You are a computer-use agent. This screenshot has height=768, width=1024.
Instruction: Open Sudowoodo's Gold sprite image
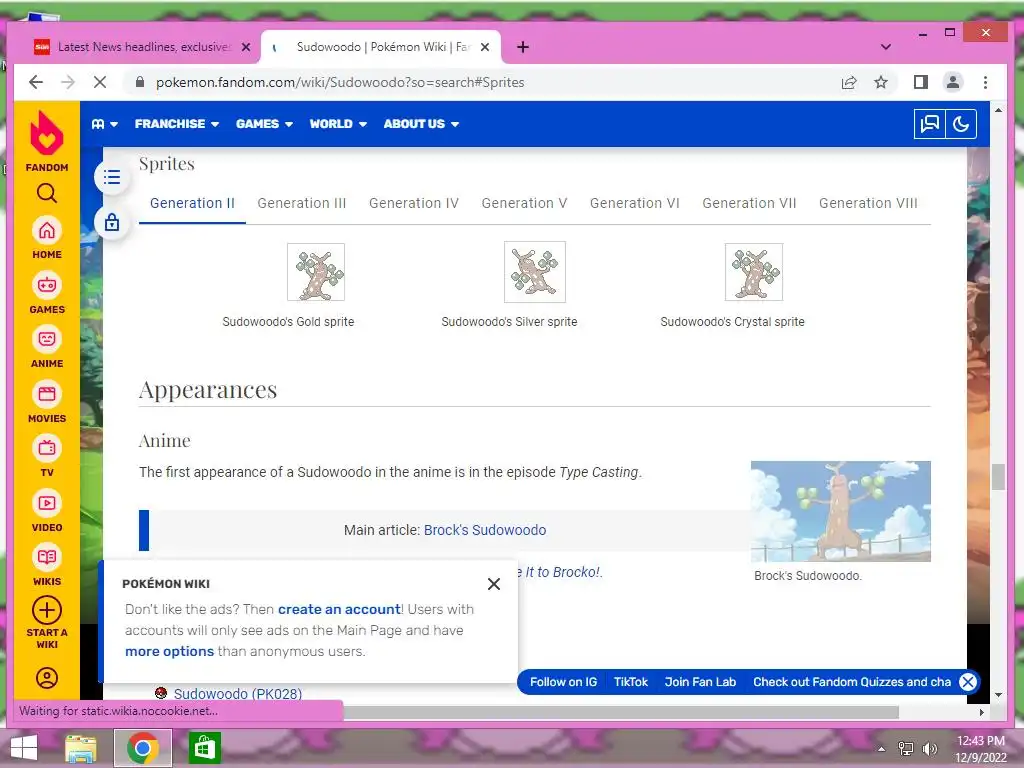click(316, 272)
